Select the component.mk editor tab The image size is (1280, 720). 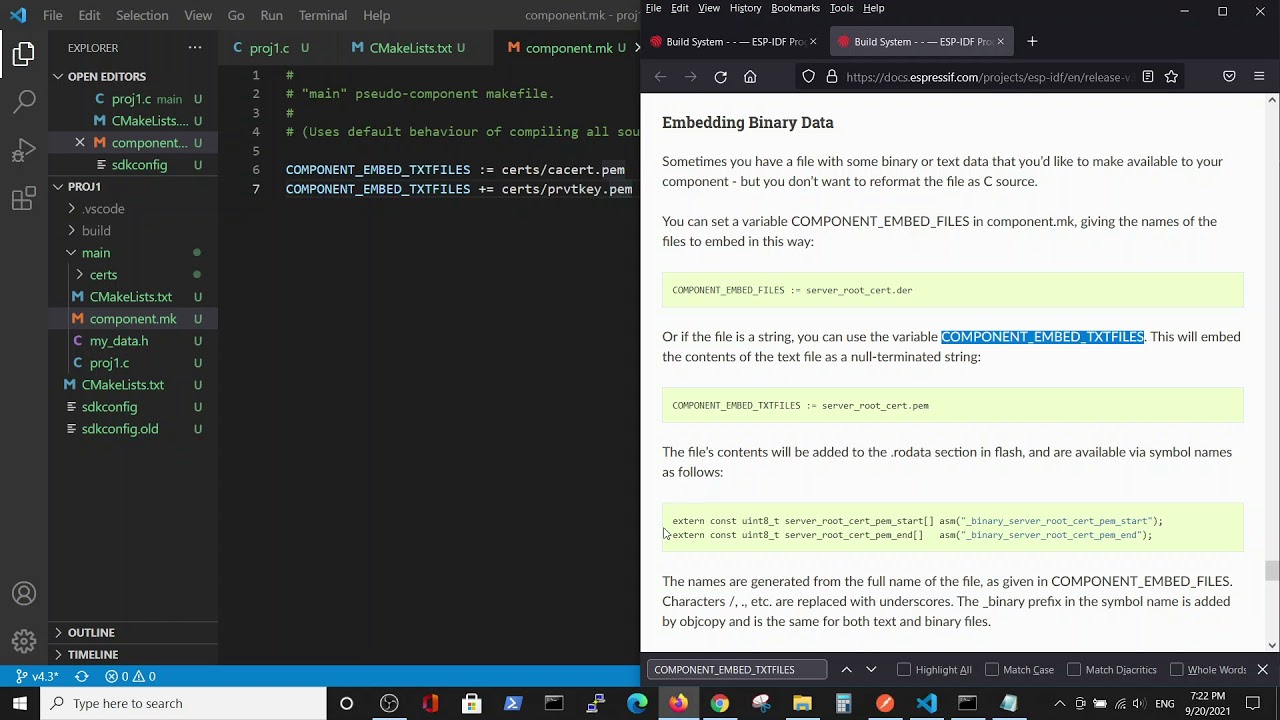tap(568, 48)
